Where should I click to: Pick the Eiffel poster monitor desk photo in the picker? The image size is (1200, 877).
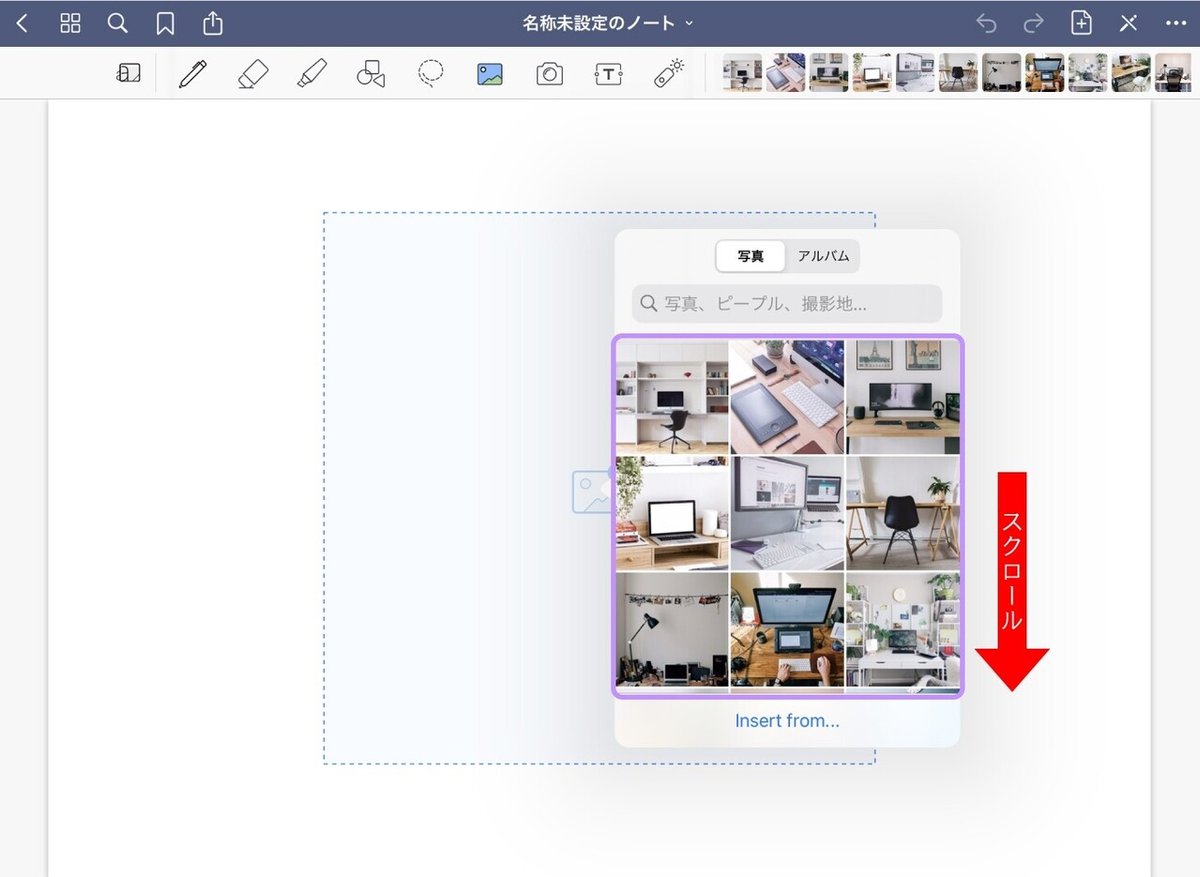[903, 397]
